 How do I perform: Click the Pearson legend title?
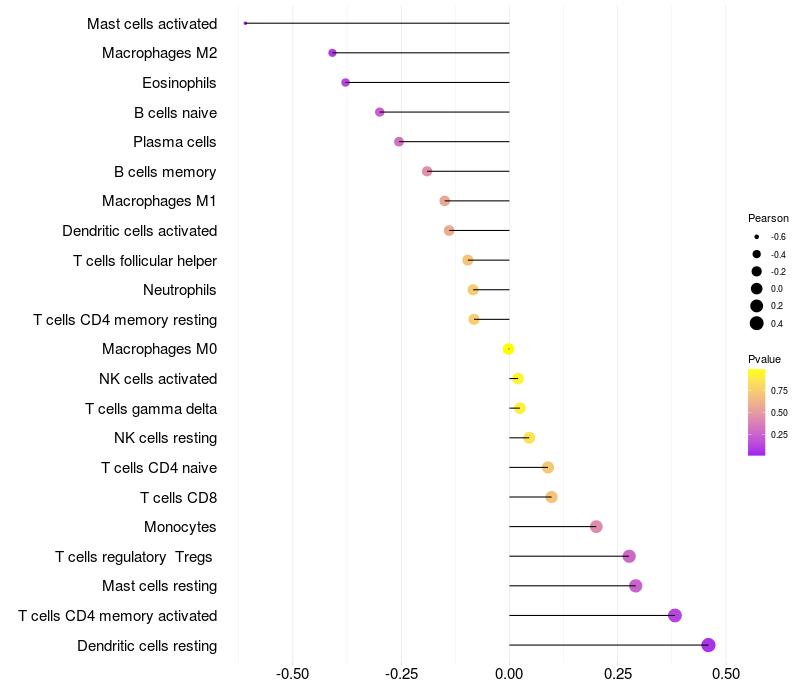(768, 218)
